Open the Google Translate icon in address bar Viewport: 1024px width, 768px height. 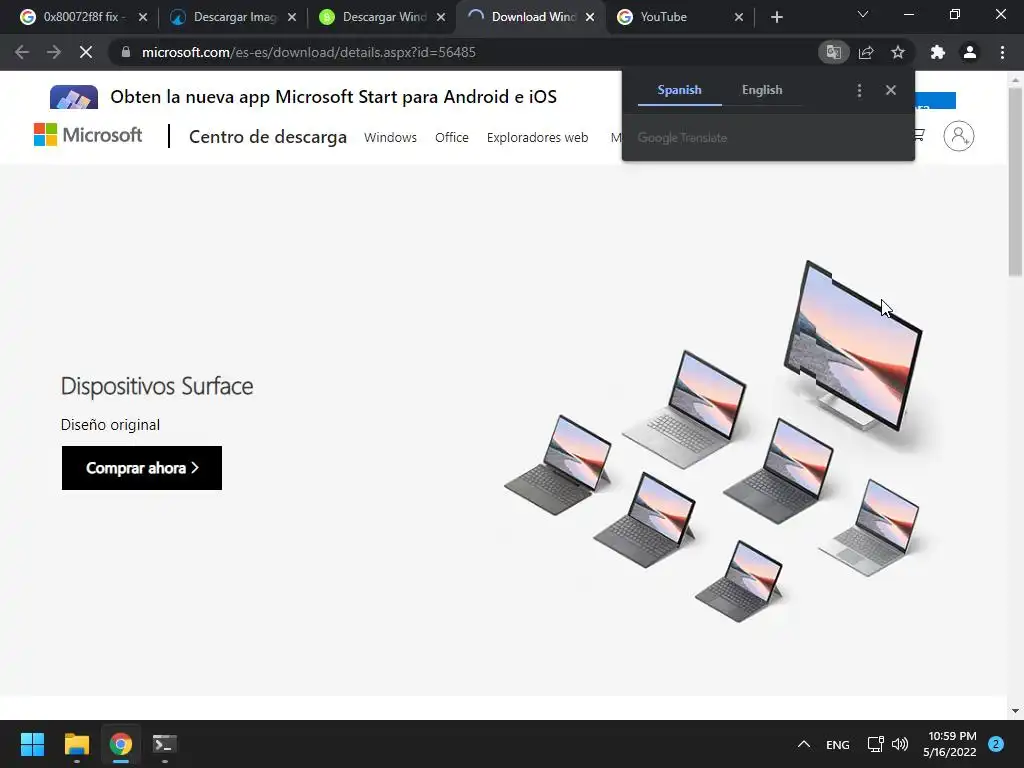click(x=833, y=52)
